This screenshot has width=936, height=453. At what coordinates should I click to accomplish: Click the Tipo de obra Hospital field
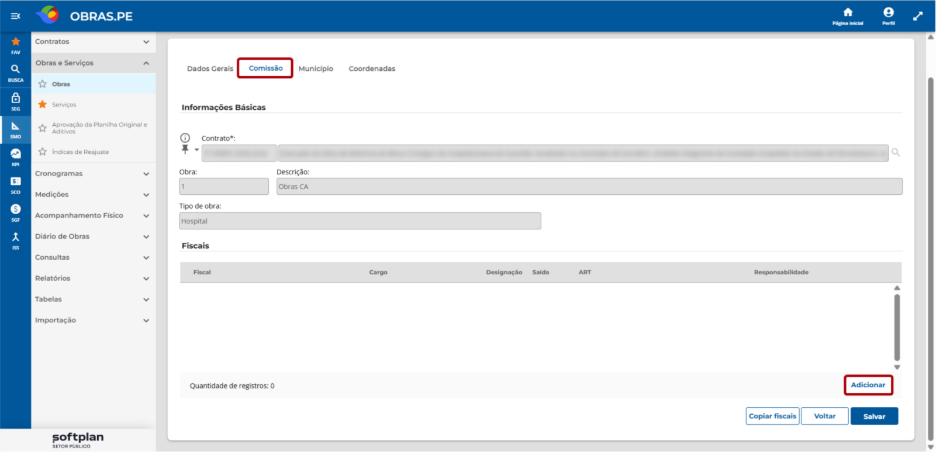(360, 221)
